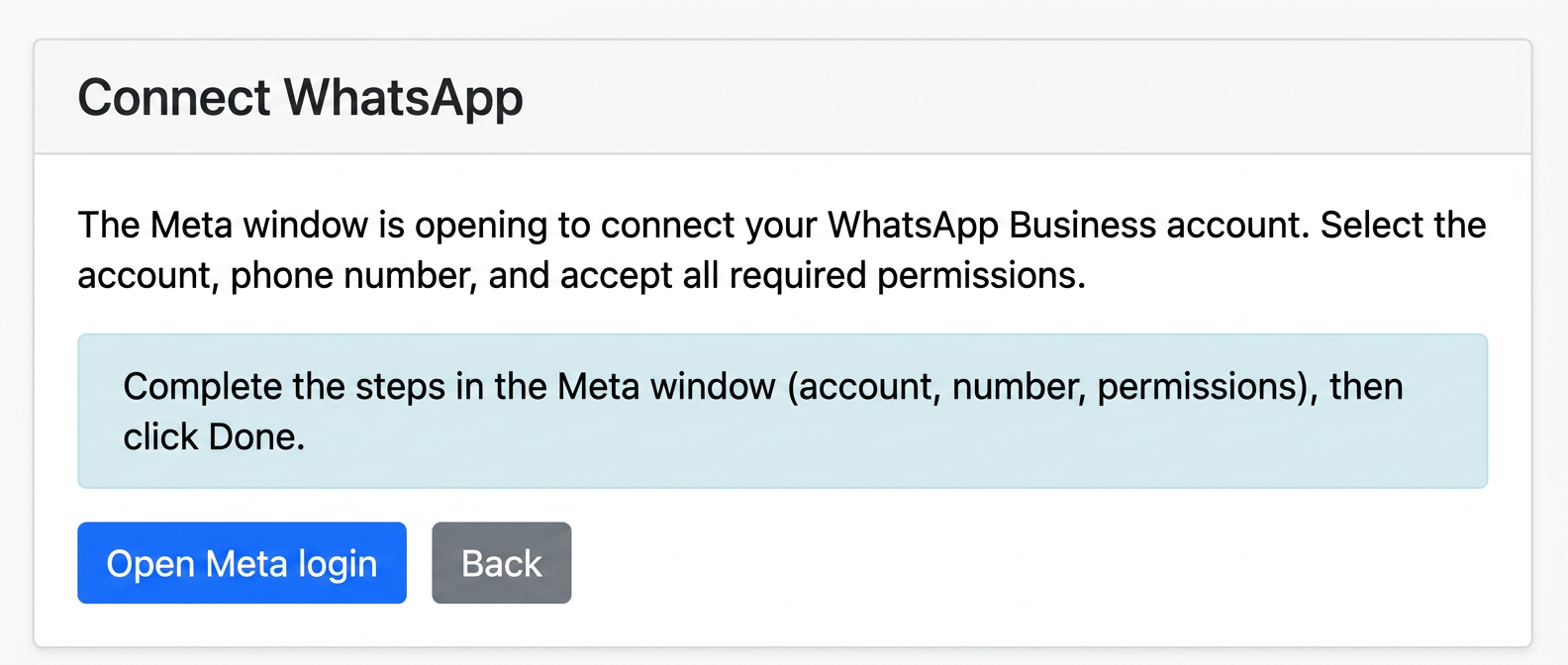This screenshot has width=1568, height=665.
Task: Click the blue Open Meta login button
Action: coord(242,563)
